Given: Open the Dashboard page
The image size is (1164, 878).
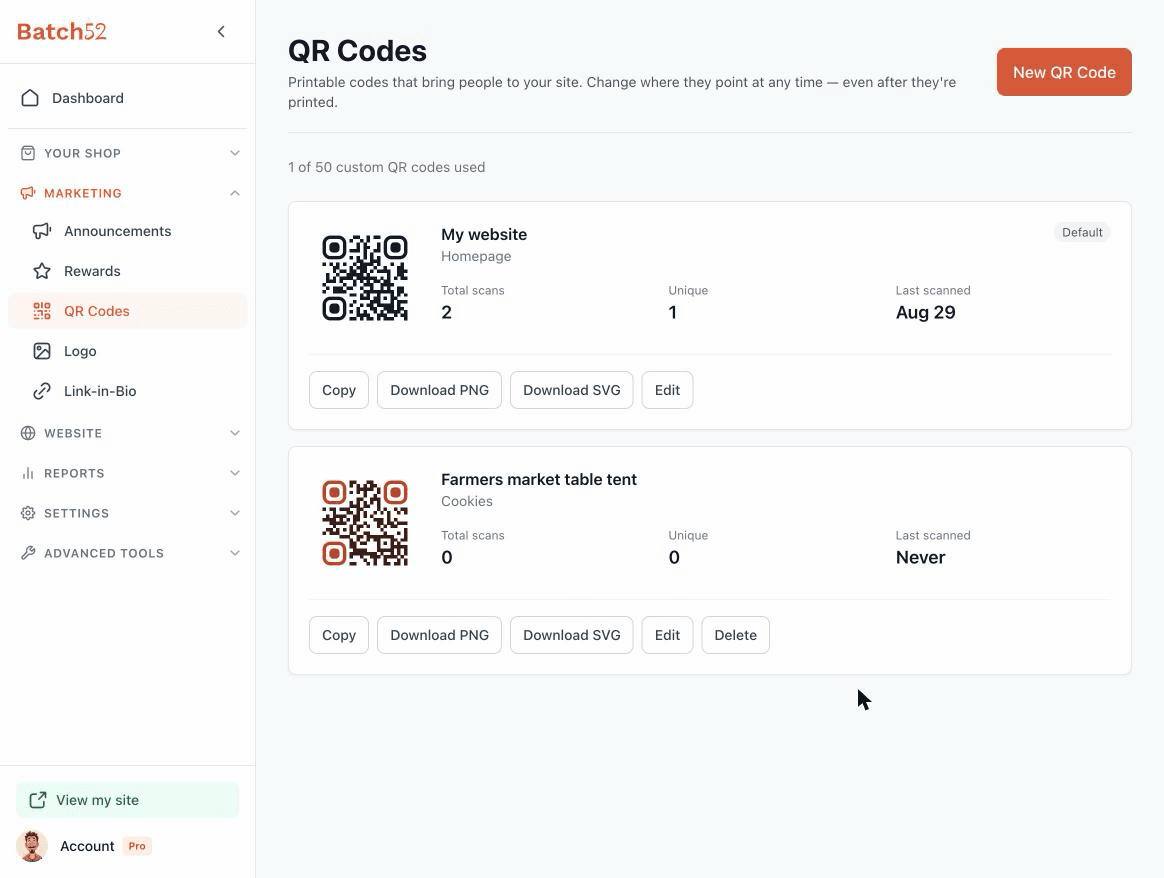Looking at the screenshot, I should (x=127, y=98).
